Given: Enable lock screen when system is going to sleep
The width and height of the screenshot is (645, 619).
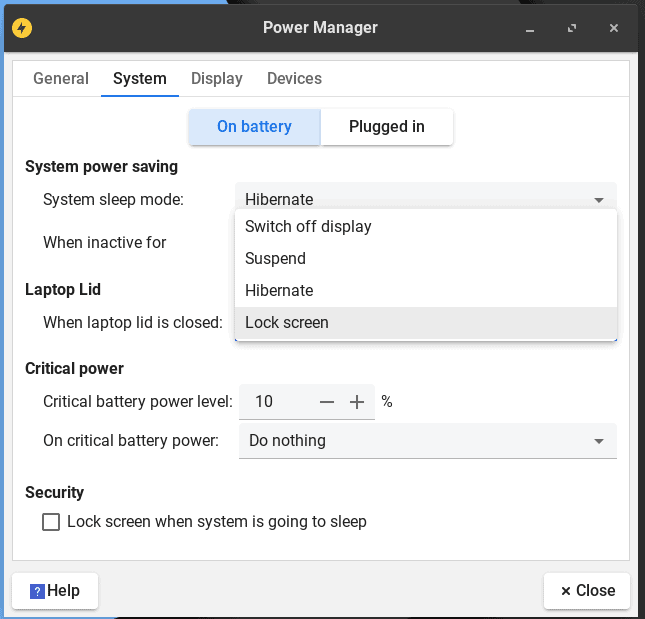Looking at the screenshot, I should click(51, 521).
